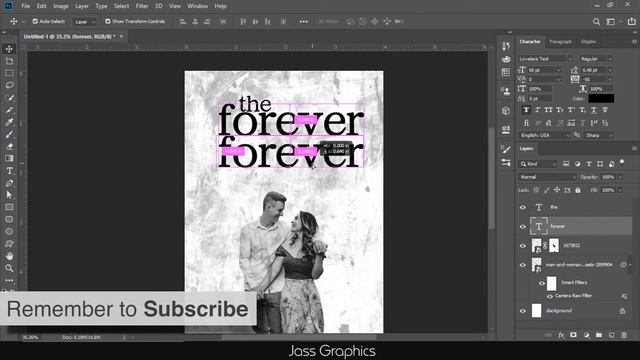The height and width of the screenshot is (360, 640).
Task: Select the 'forever' layer thumbnail
Action: tap(539, 226)
